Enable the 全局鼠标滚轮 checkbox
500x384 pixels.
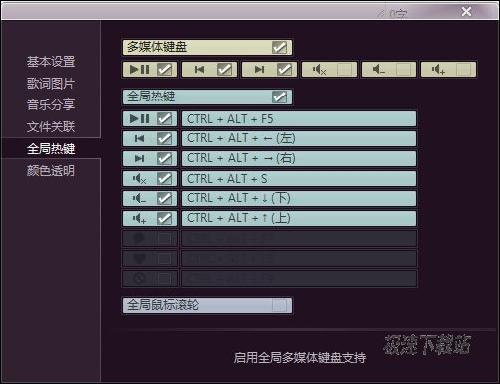tap(279, 305)
